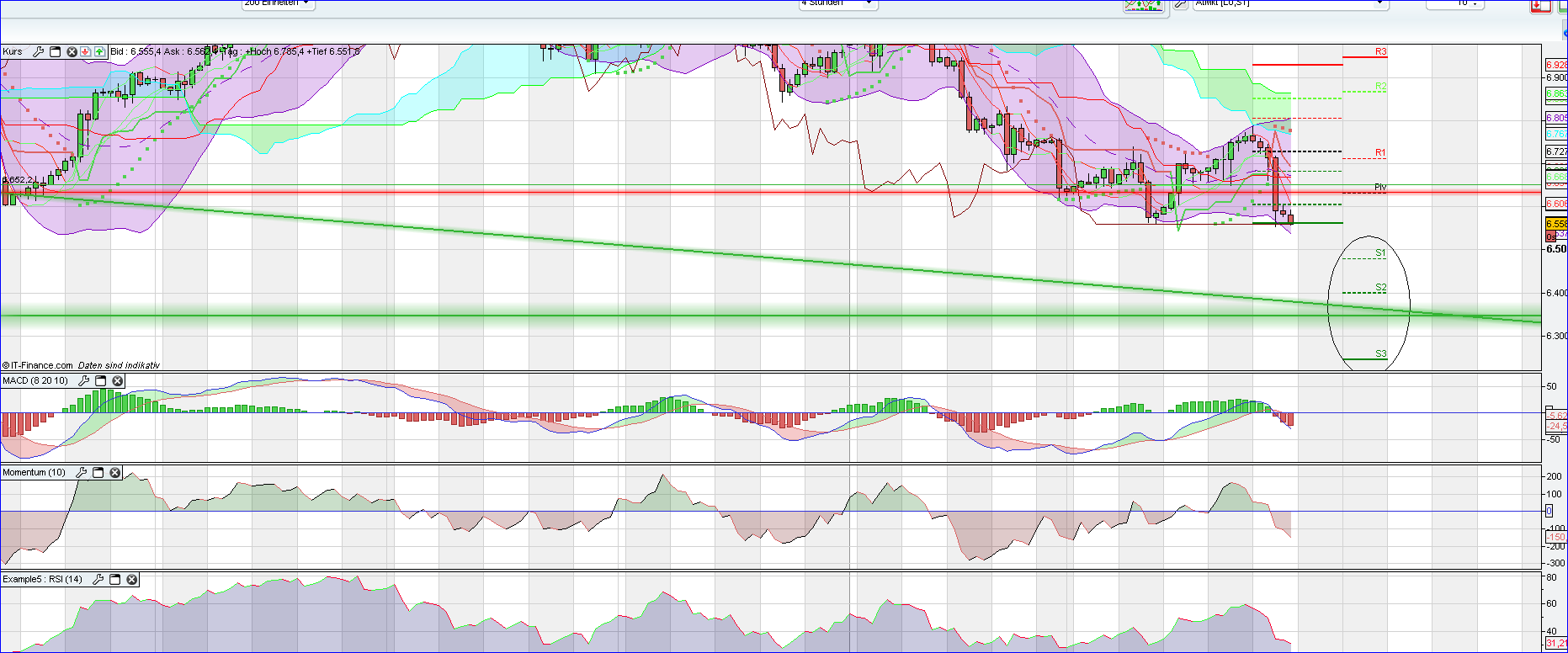Click the red down-arrow icon in the Kurs header
The height and width of the screenshot is (653, 1568).
[85, 52]
